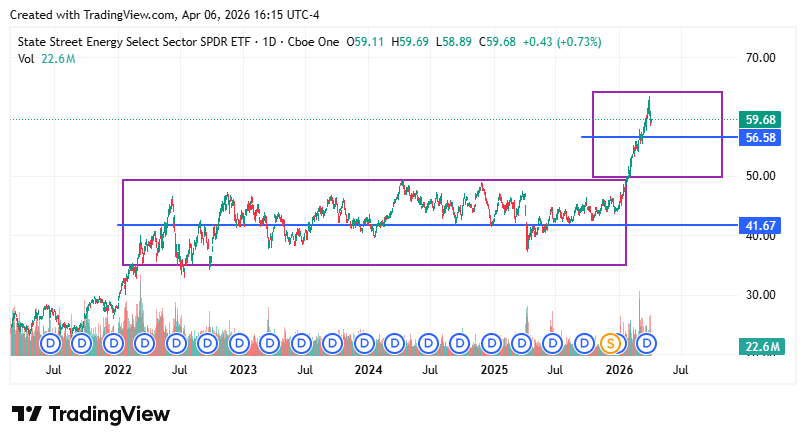Click the Vol 22.6M indicator legend
The width and height of the screenshot is (806, 444).
coord(46,59)
